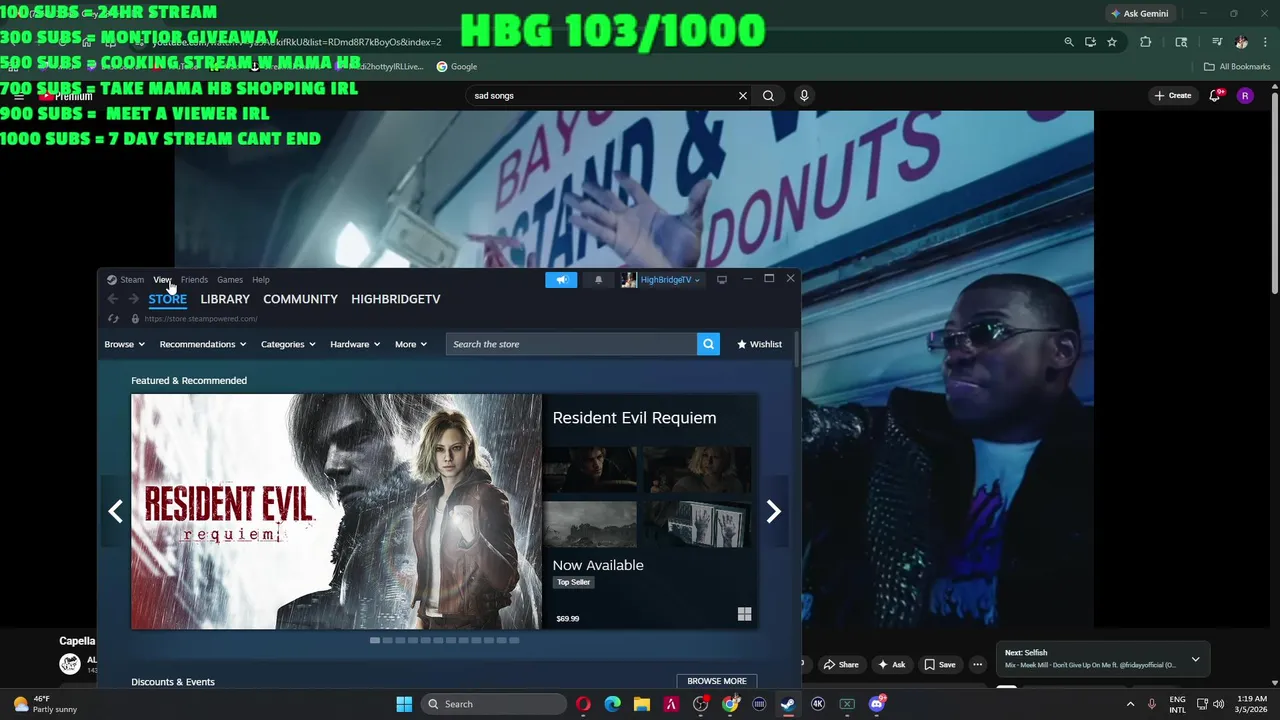Click YouTube voice search microphone icon
The image size is (1280, 720).
[804, 96]
